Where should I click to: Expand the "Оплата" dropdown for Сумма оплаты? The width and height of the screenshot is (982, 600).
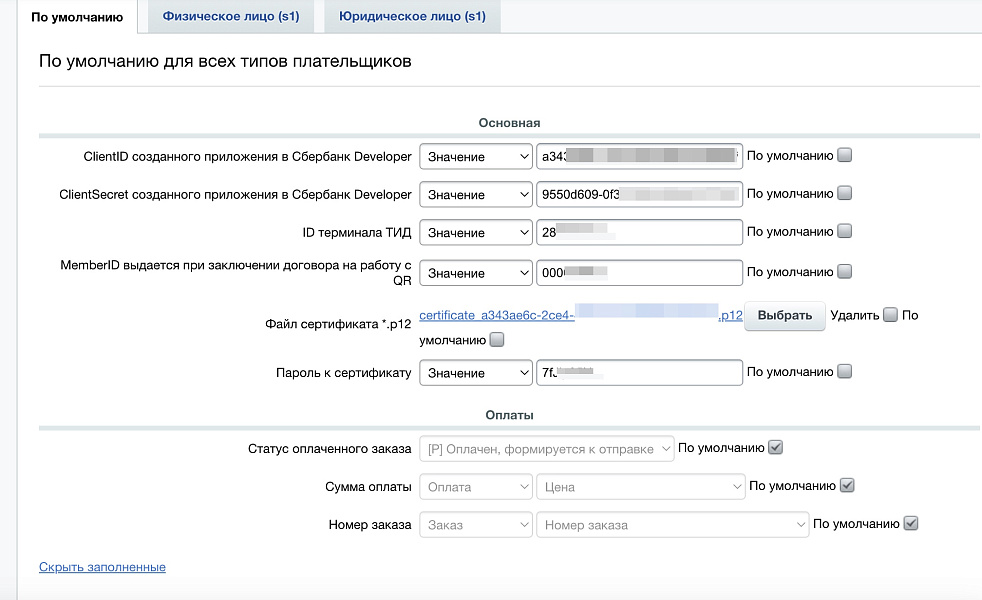pyautogui.click(x=476, y=485)
